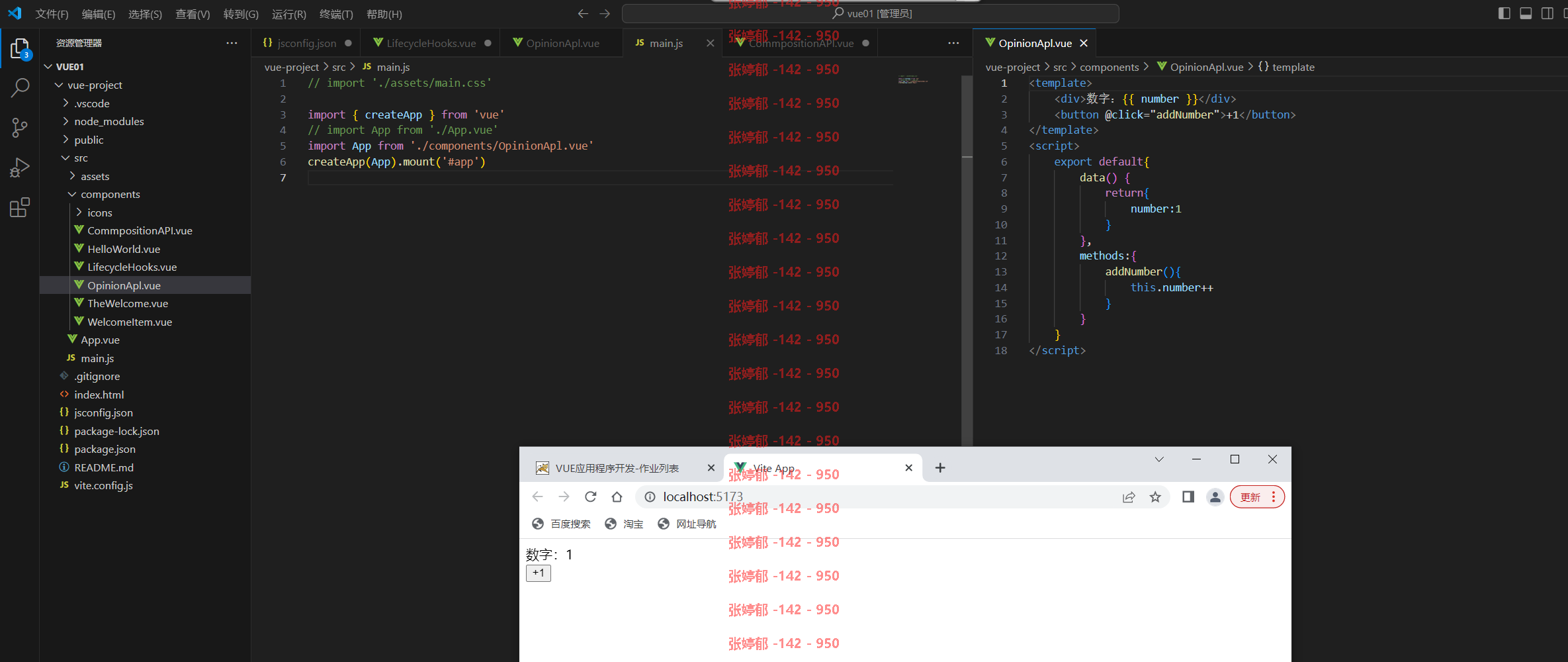Image resolution: width=1568 pixels, height=662 pixels.
Task: Click the VS Code command center search box
Action: point(870,14)
